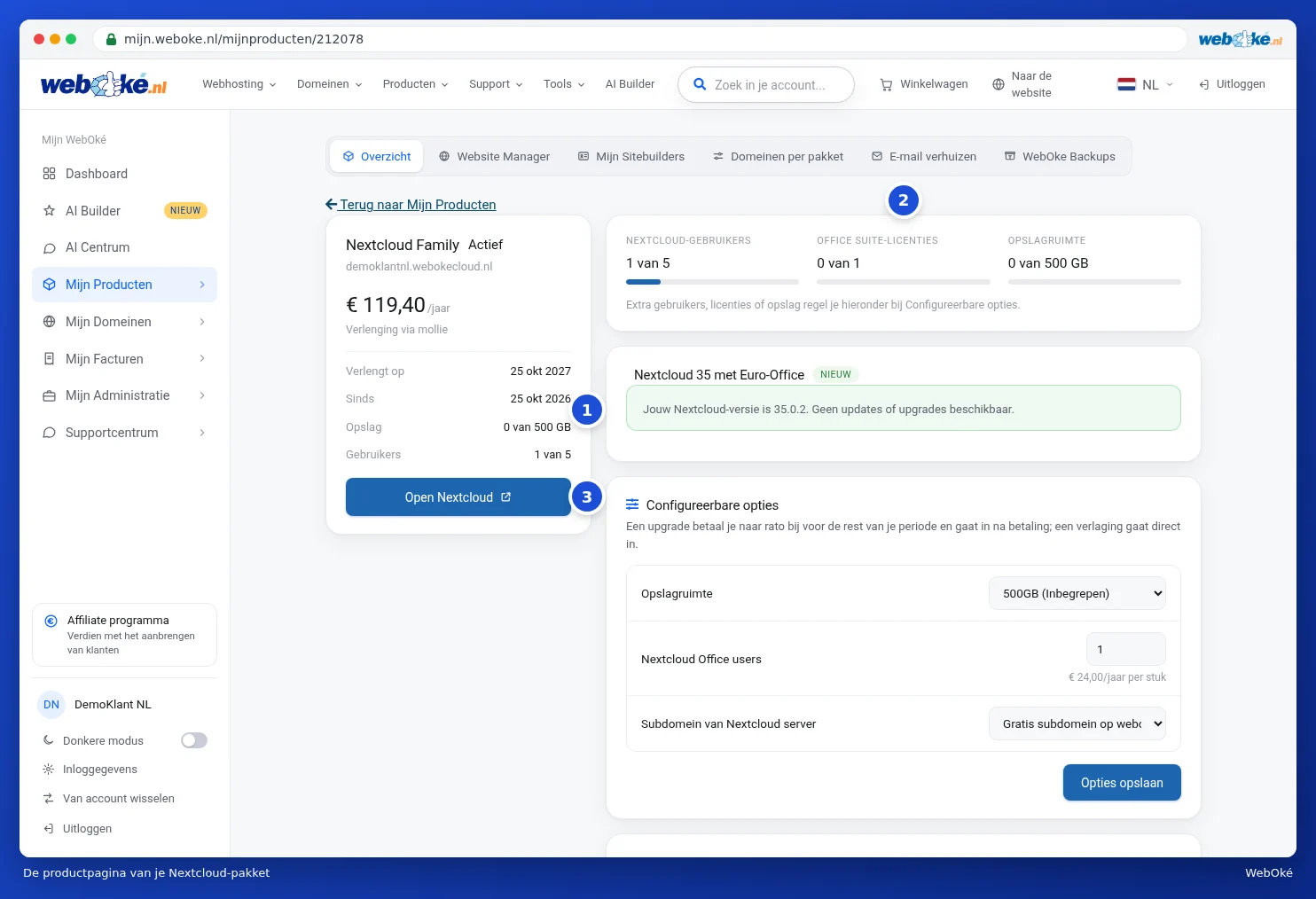Screen dimensions: 1316x899
Task: Click the Affiliate programma euro icon
Action: pyautogui.click(x=51, y=621)
